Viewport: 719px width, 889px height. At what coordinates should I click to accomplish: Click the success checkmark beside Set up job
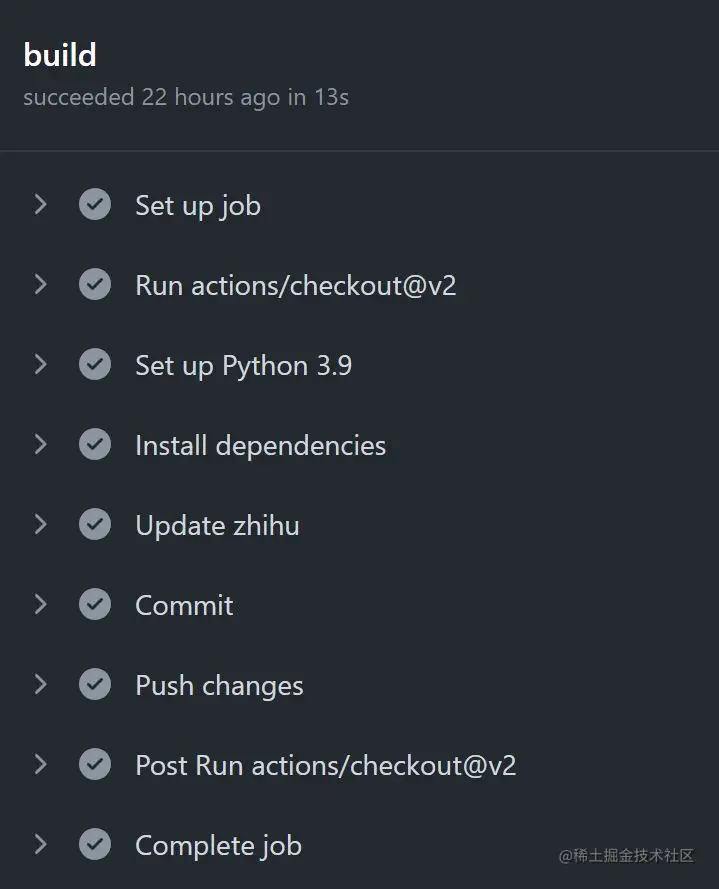(x=95, y=205)
